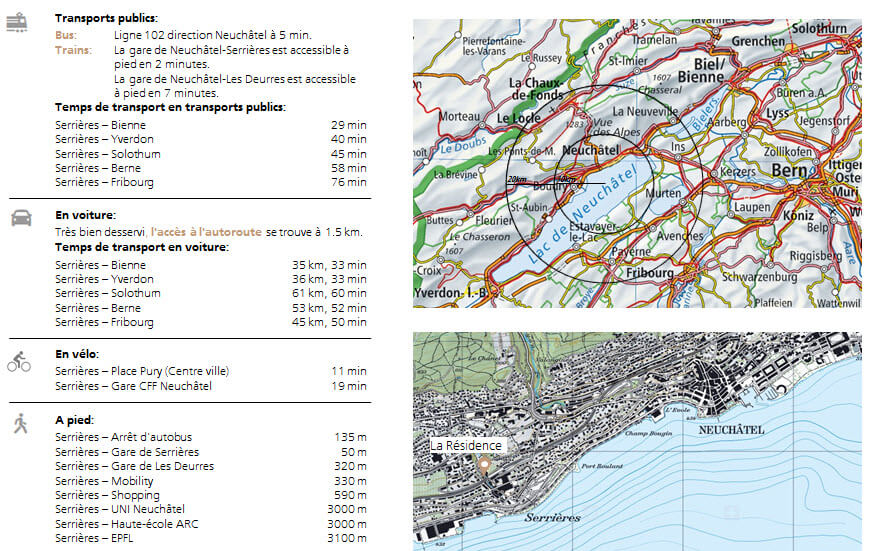Click the orange Bus label
This screenshot has width=873, height=551.
pyautogui.click(x=66, y=35)
